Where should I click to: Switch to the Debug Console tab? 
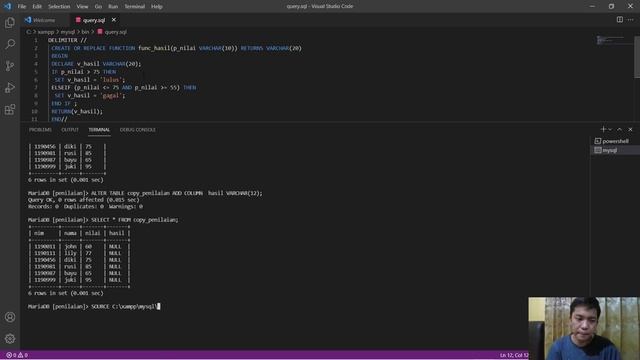tap(138, 130)
